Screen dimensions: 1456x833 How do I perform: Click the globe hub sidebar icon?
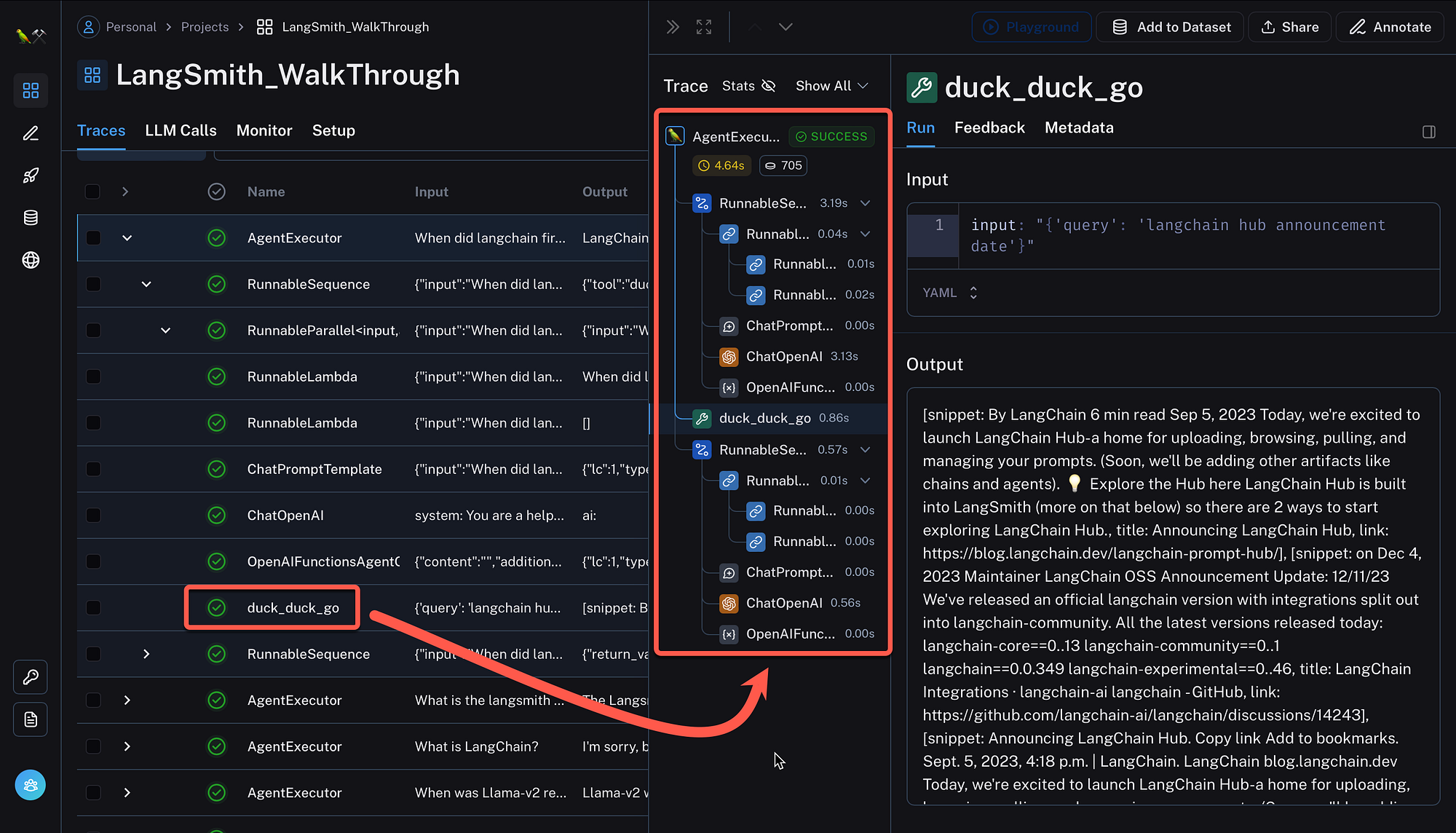[31, 260]
